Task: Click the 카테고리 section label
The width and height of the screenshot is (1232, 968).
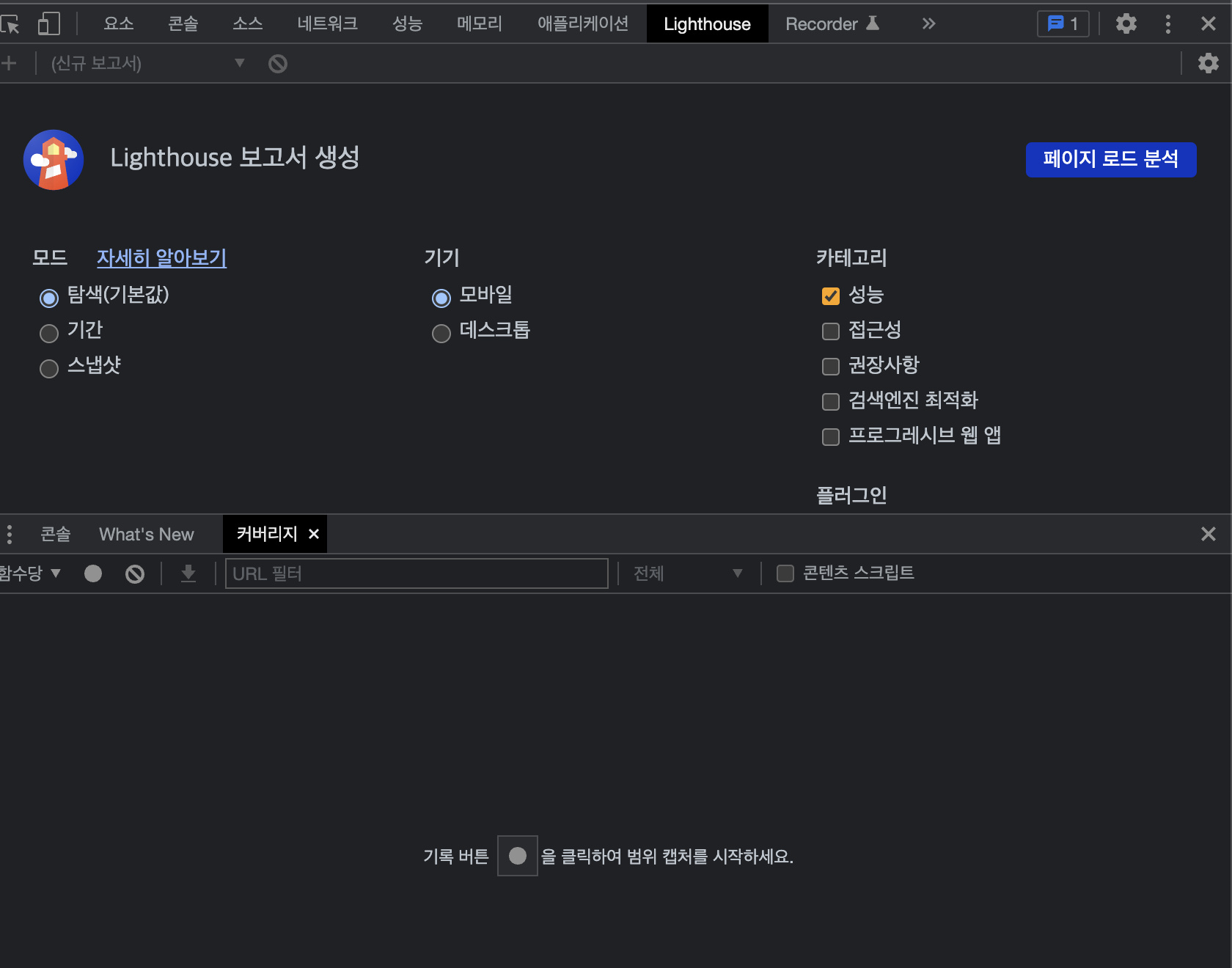Action: pos(852,258)
